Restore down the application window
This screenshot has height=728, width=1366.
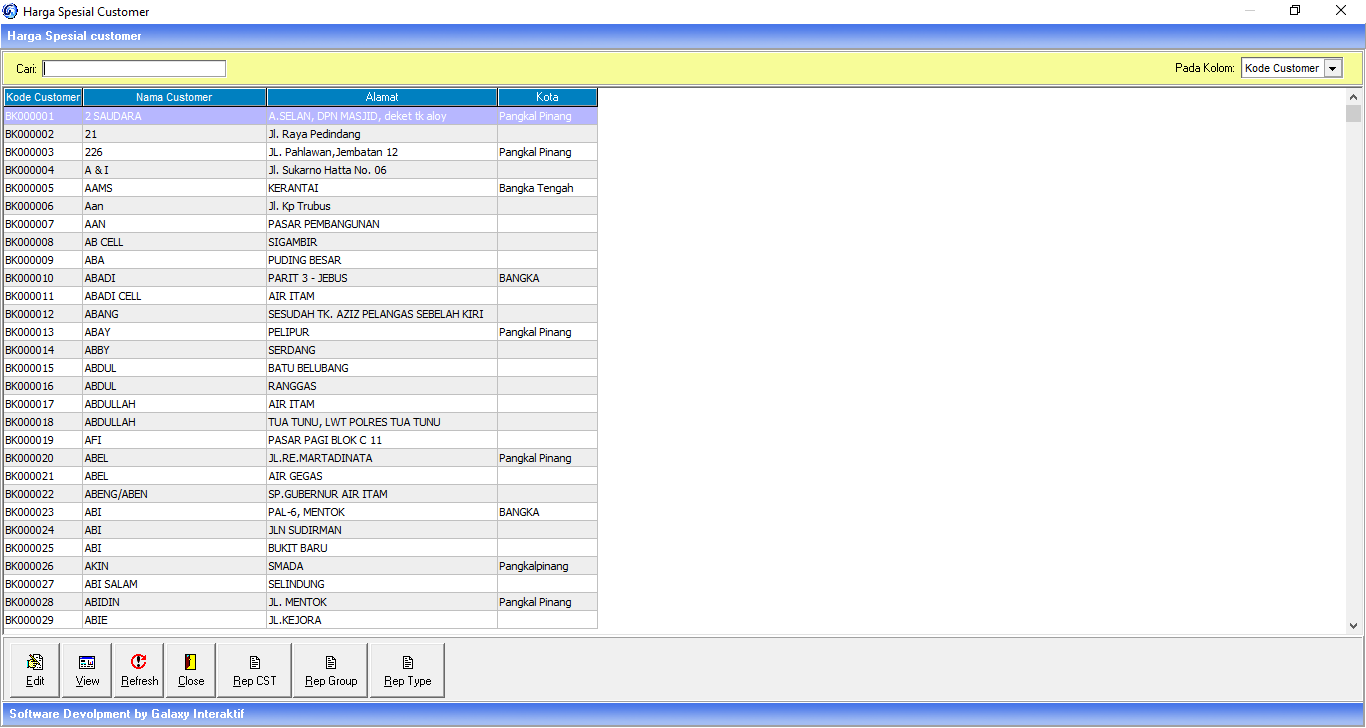1295,12
